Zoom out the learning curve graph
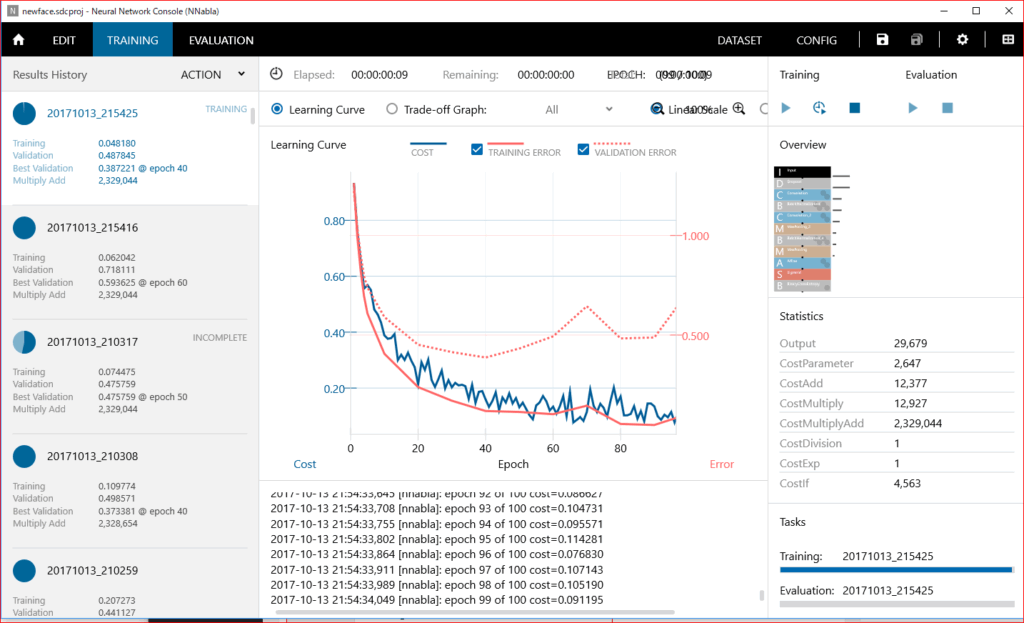This screenshot has height=623, width=1024. tap(657, 109)
